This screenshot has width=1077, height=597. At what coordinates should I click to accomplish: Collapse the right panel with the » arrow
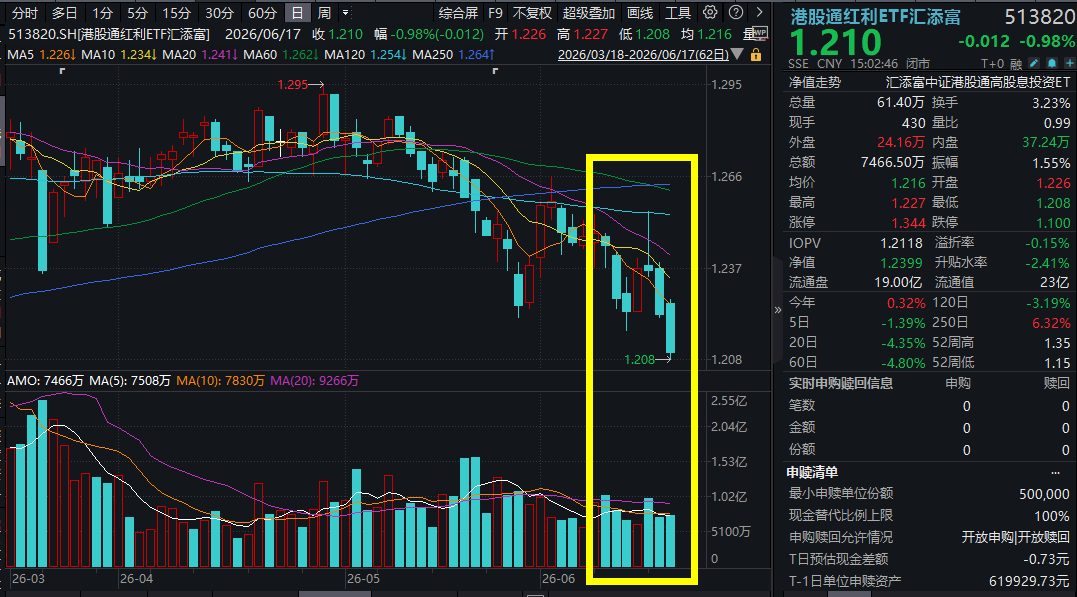tap(778, 310)
